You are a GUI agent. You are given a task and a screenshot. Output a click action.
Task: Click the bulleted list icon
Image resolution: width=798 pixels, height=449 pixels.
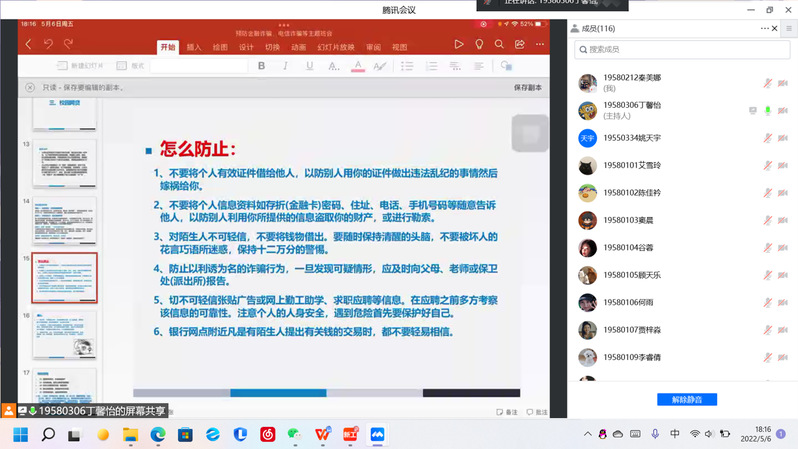click(x=407, y=66)
